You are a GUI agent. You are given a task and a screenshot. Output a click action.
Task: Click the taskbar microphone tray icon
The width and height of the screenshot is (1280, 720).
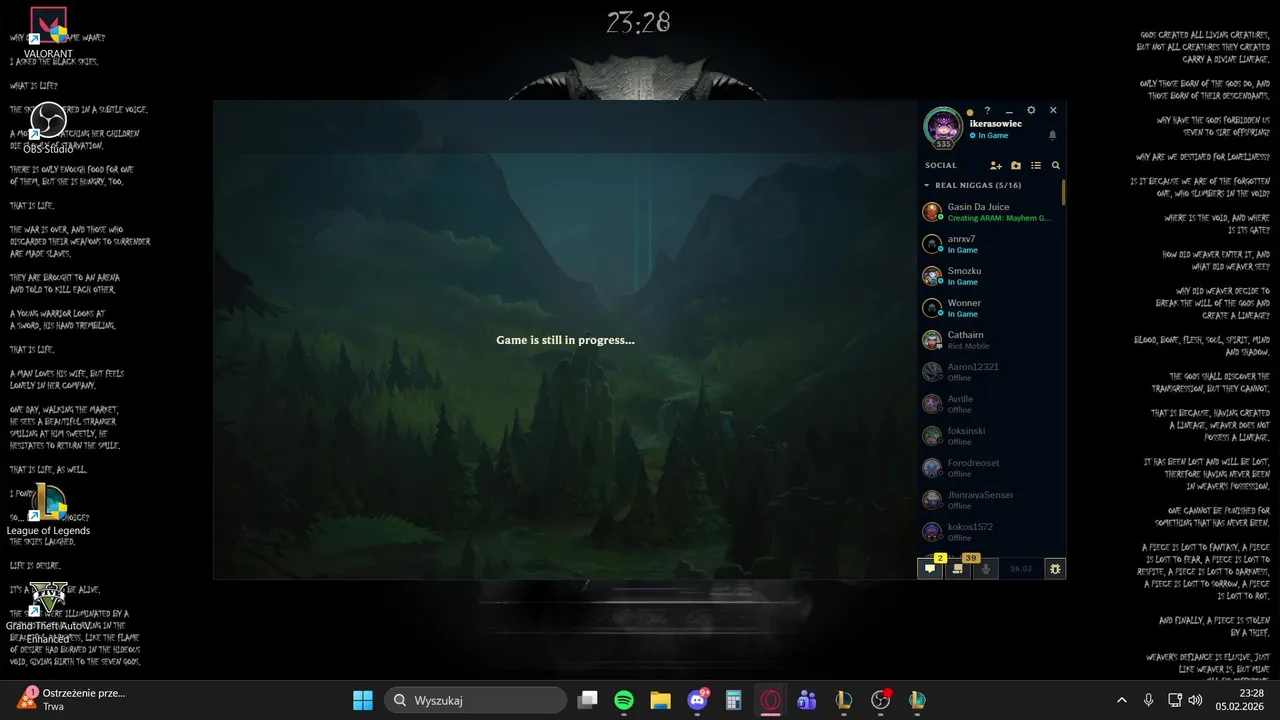(1149, 700)
